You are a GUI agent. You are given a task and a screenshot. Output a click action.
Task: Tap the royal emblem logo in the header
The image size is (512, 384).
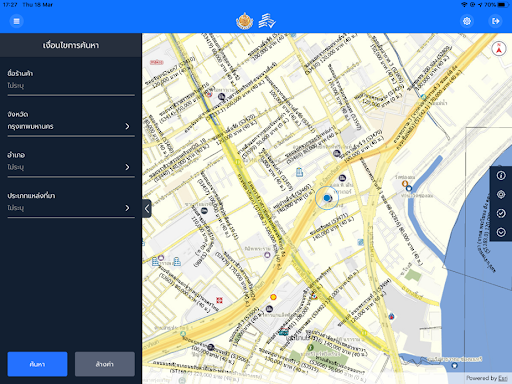coord(244,21)
